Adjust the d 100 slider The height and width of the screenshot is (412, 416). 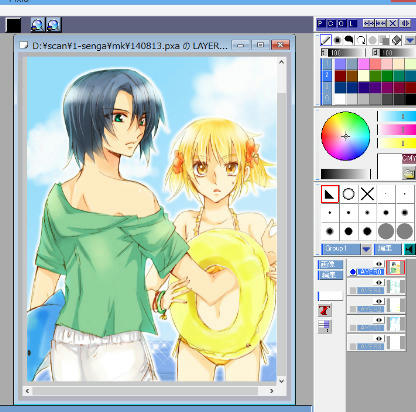click(394, 53)
